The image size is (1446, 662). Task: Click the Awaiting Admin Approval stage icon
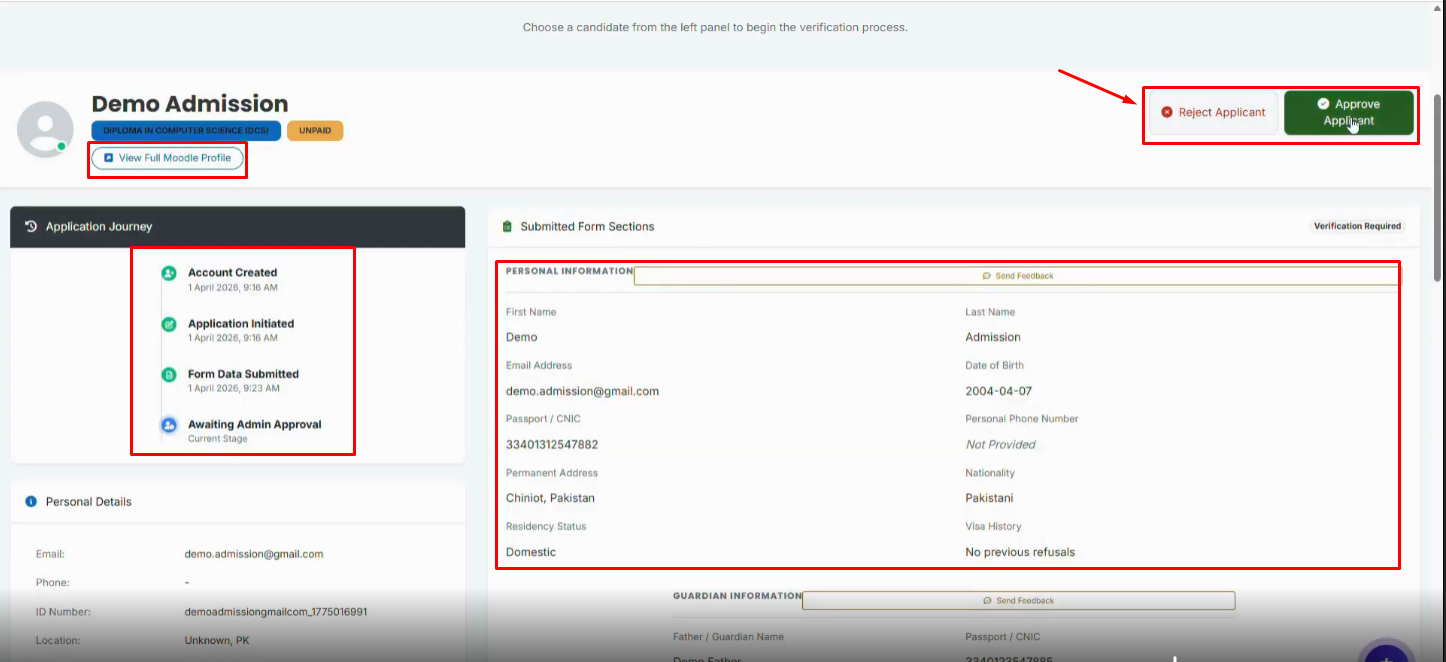169,425
